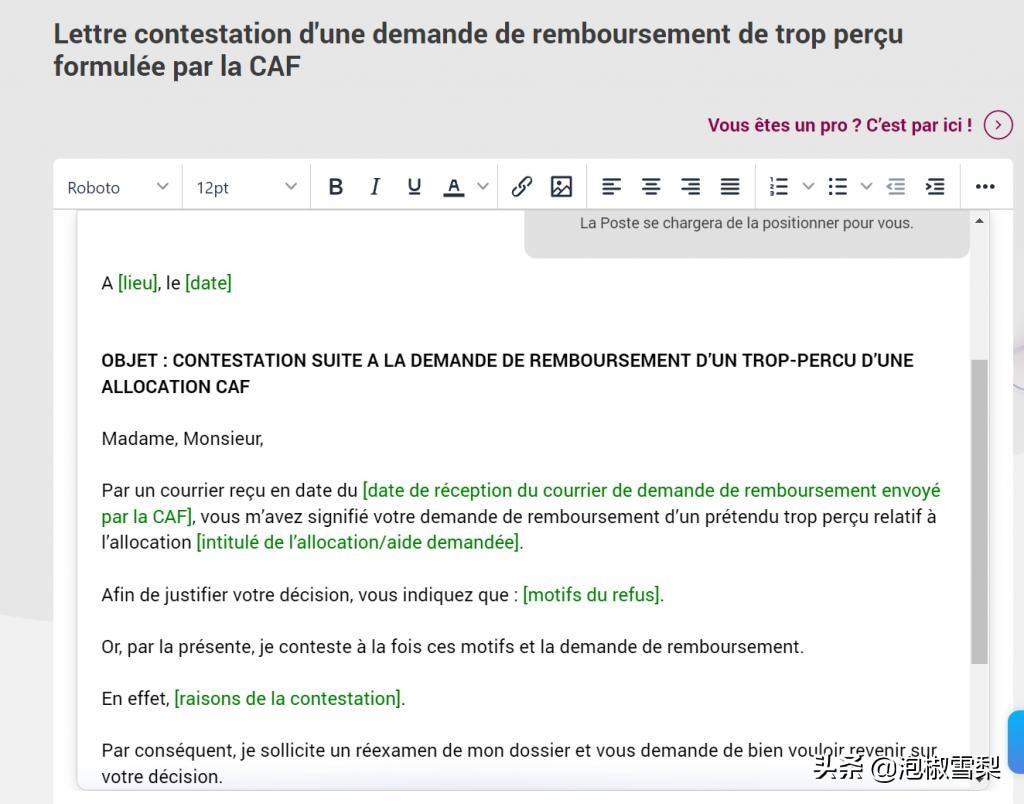1024x804 pixels.
Task: Center align the text
Action: [x=650, y=187]
